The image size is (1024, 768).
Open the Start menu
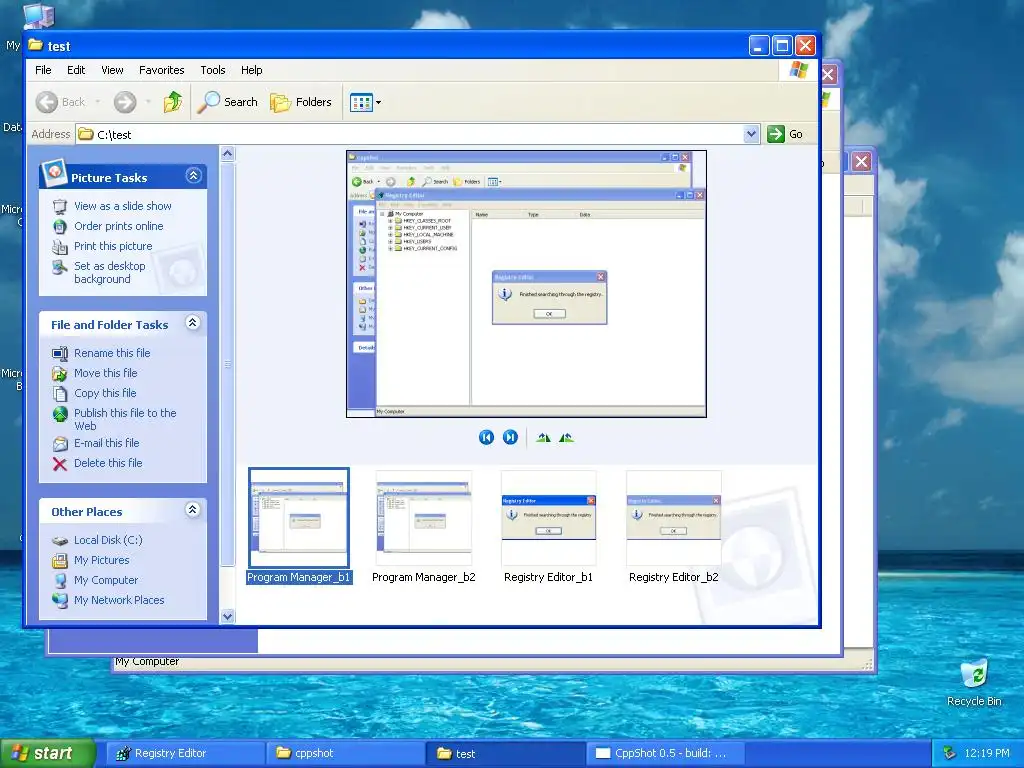46,753
